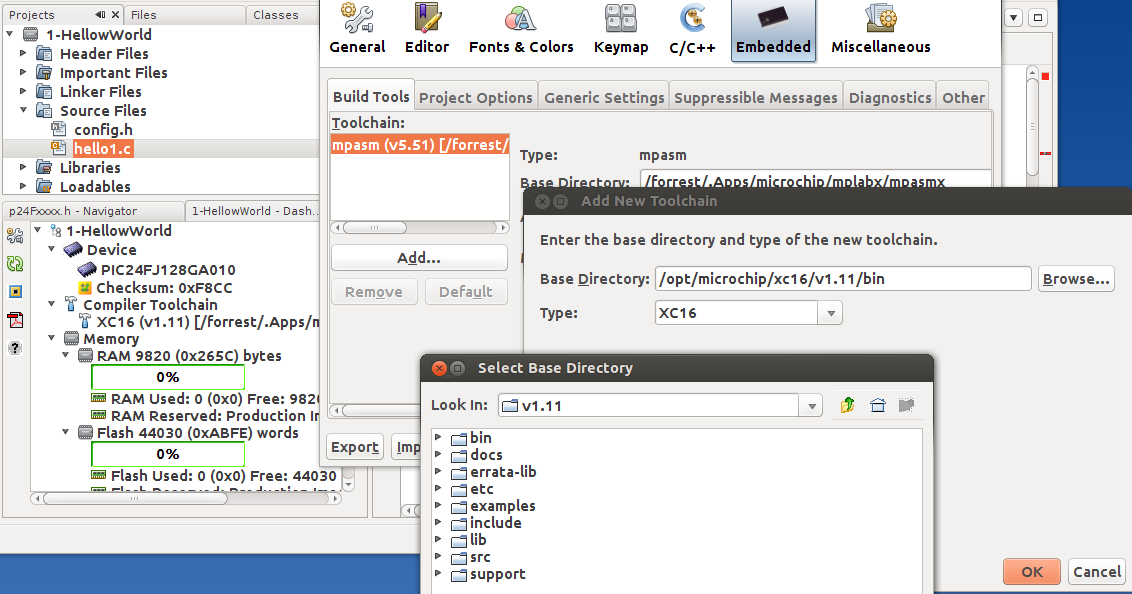Expand the Important Files folder
The image size is (1132, 594).
click(23, 72)
